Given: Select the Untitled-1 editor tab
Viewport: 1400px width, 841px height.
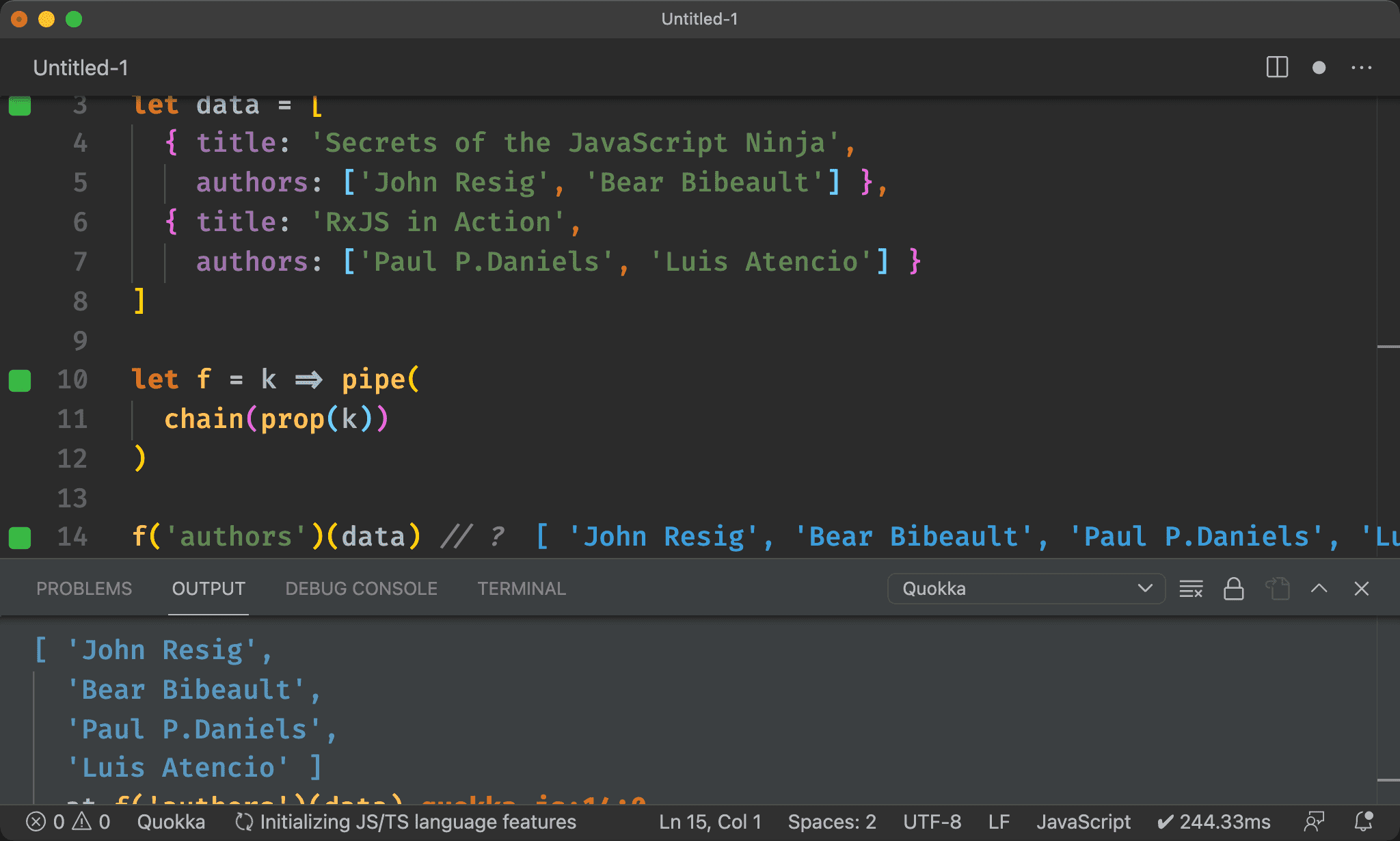Looking at the screenshot, I should pos(81,68).
